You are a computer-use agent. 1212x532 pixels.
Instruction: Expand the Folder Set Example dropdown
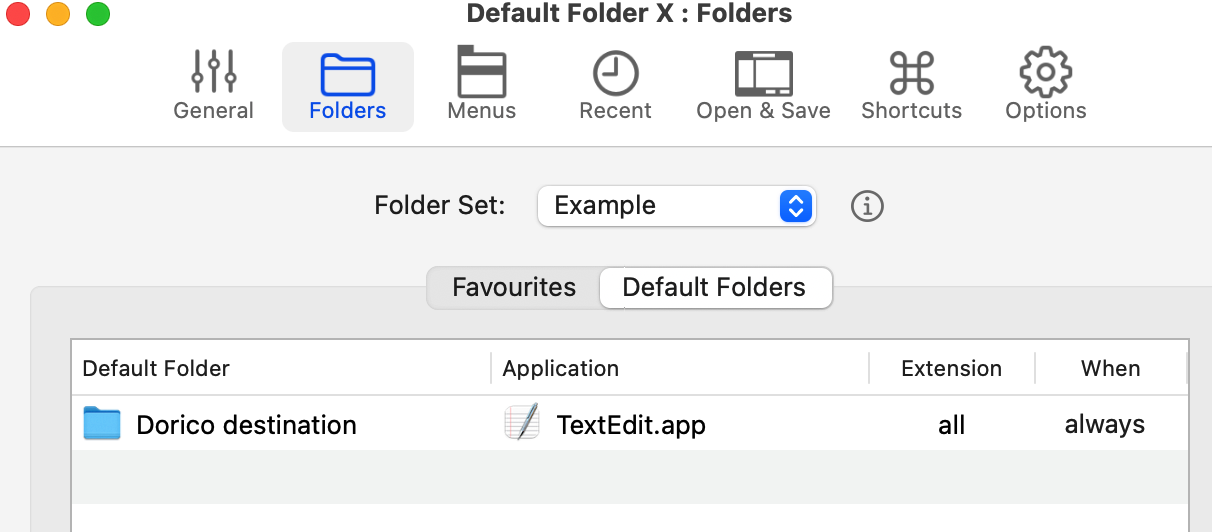(x=677, y=206)
